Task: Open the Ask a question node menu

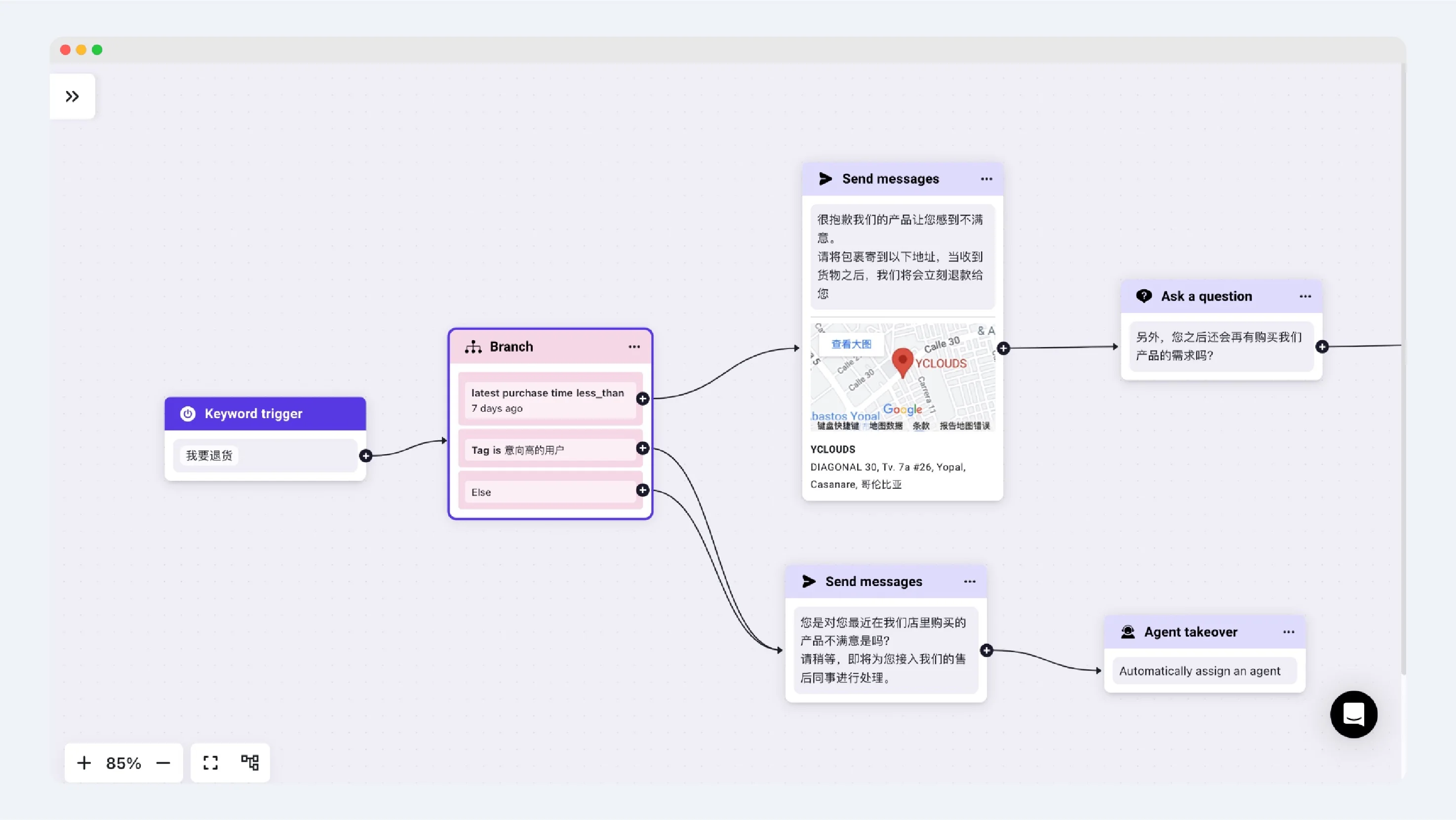Action: point(1305,297)
